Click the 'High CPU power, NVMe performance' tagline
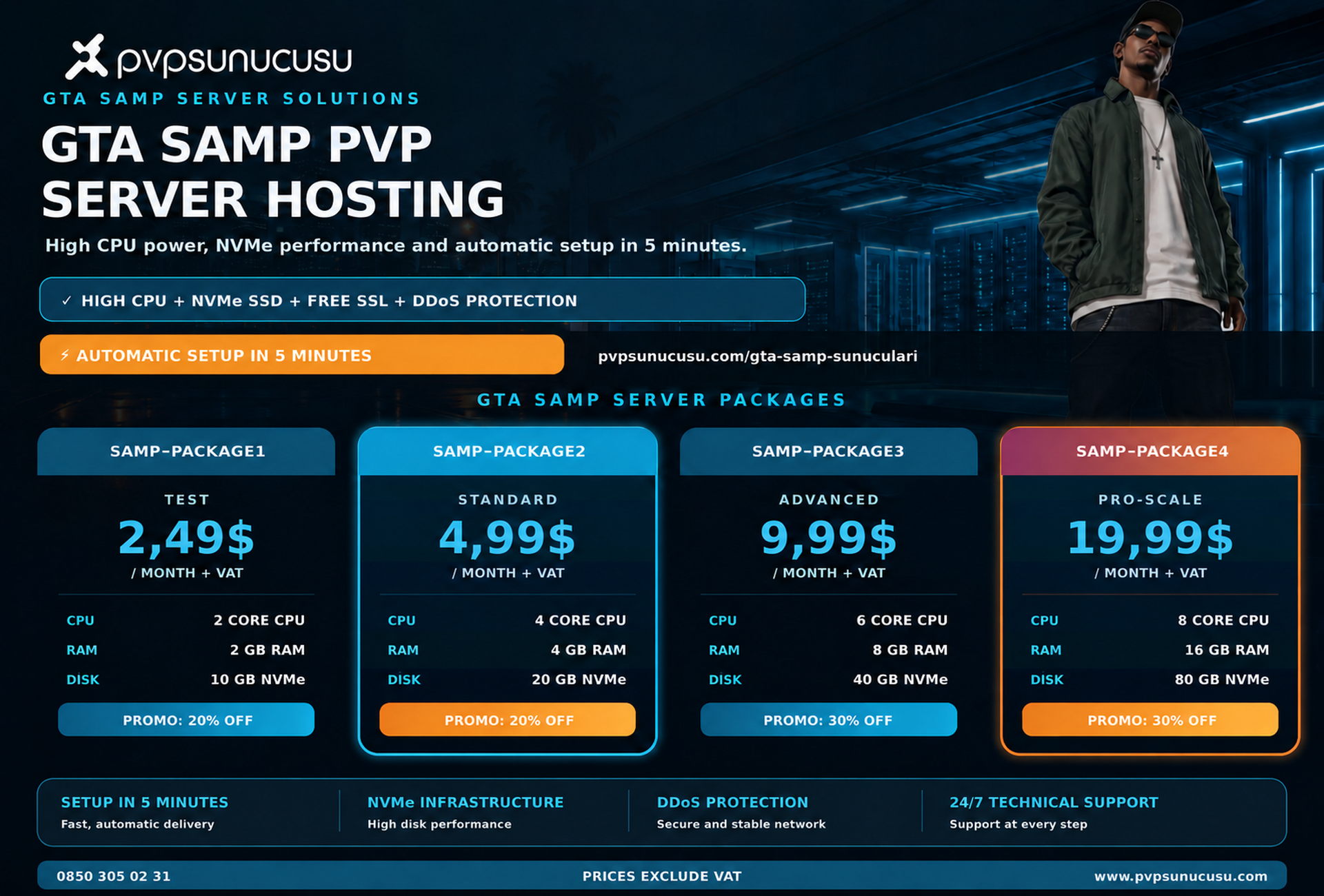Screen dimensions: 1324x896 (x=395, y=245)
